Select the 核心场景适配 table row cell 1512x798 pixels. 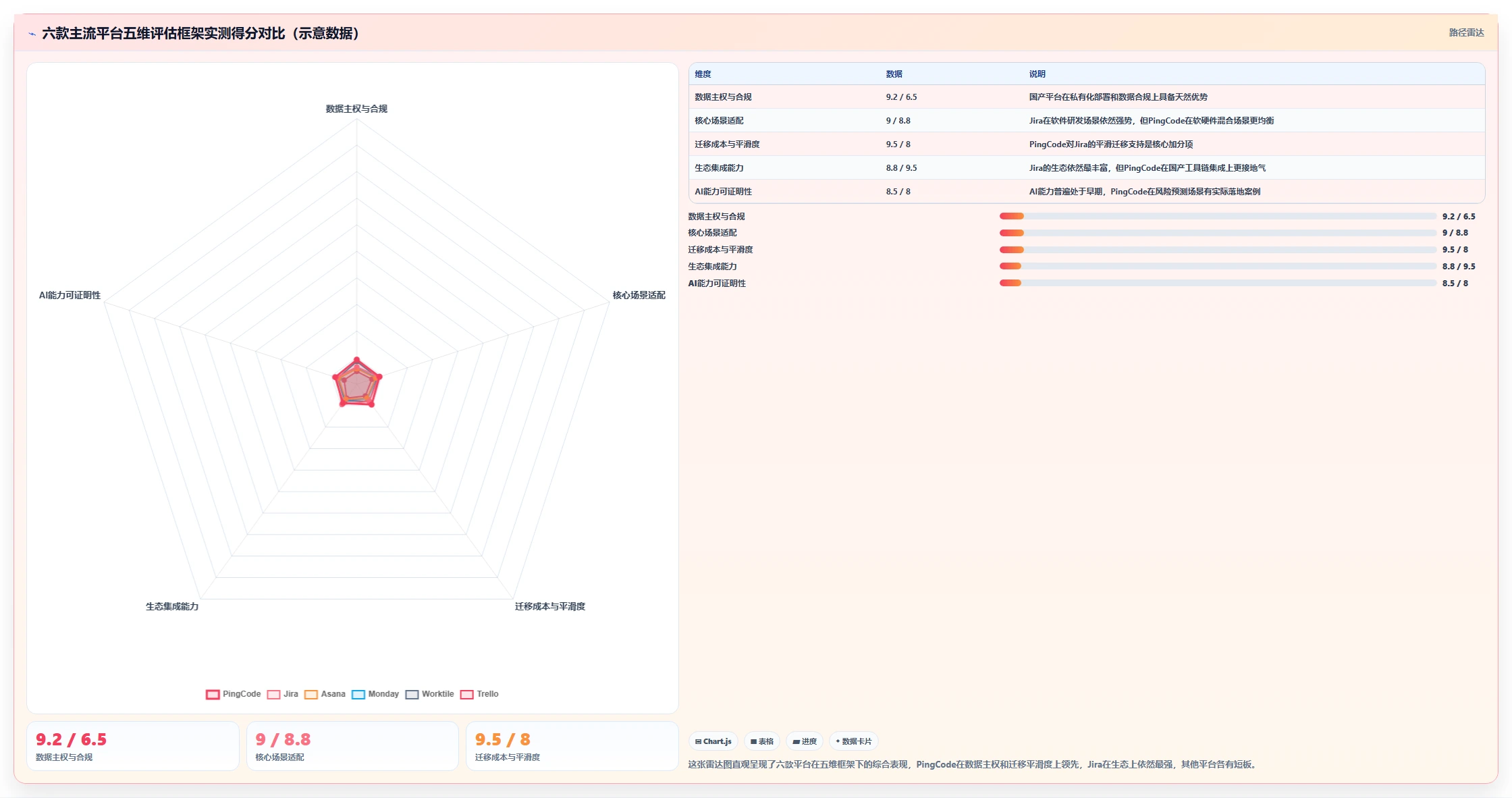pyautogui.click(x=719, y=121)
